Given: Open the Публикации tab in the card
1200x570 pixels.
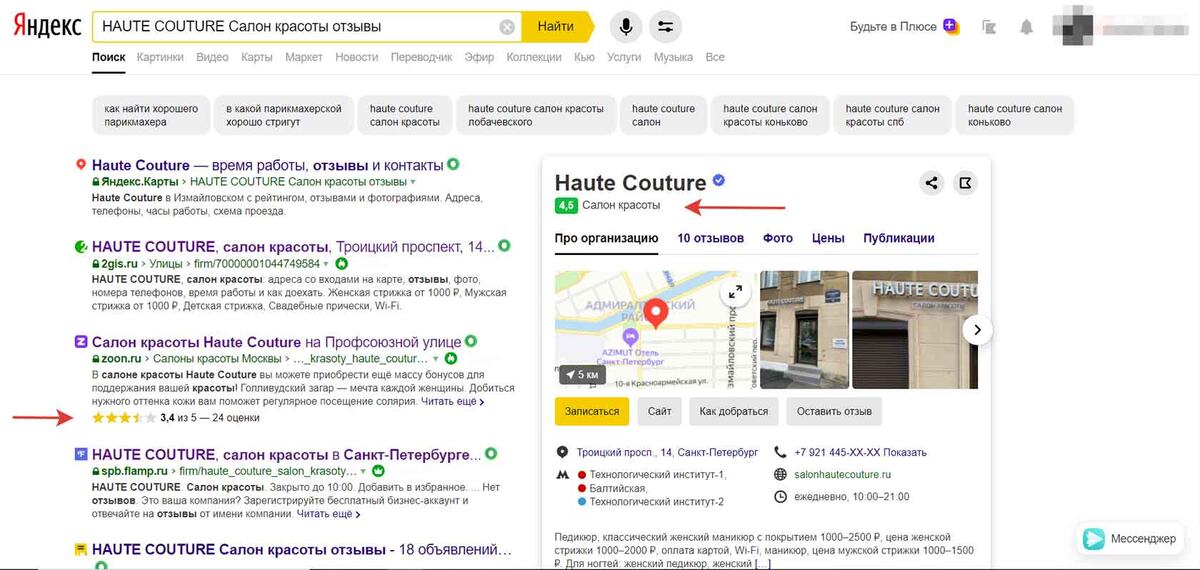Looking at the screenshot, I should [899, 238].
